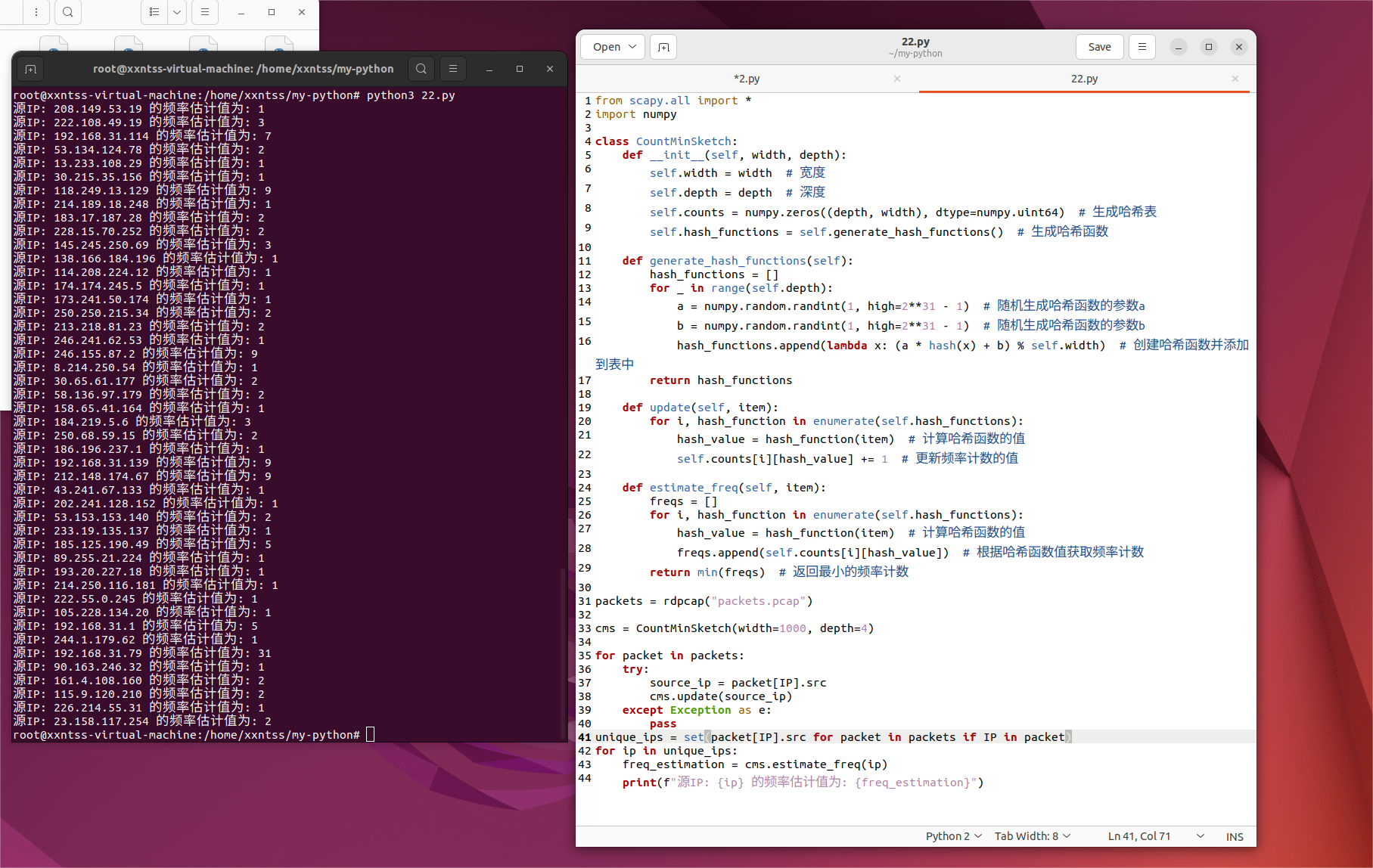Image resolution: width=1373 pixels, height=868 pixels.
Task: Click the 'def update(self, item):' line
Action: click(700, 408)
